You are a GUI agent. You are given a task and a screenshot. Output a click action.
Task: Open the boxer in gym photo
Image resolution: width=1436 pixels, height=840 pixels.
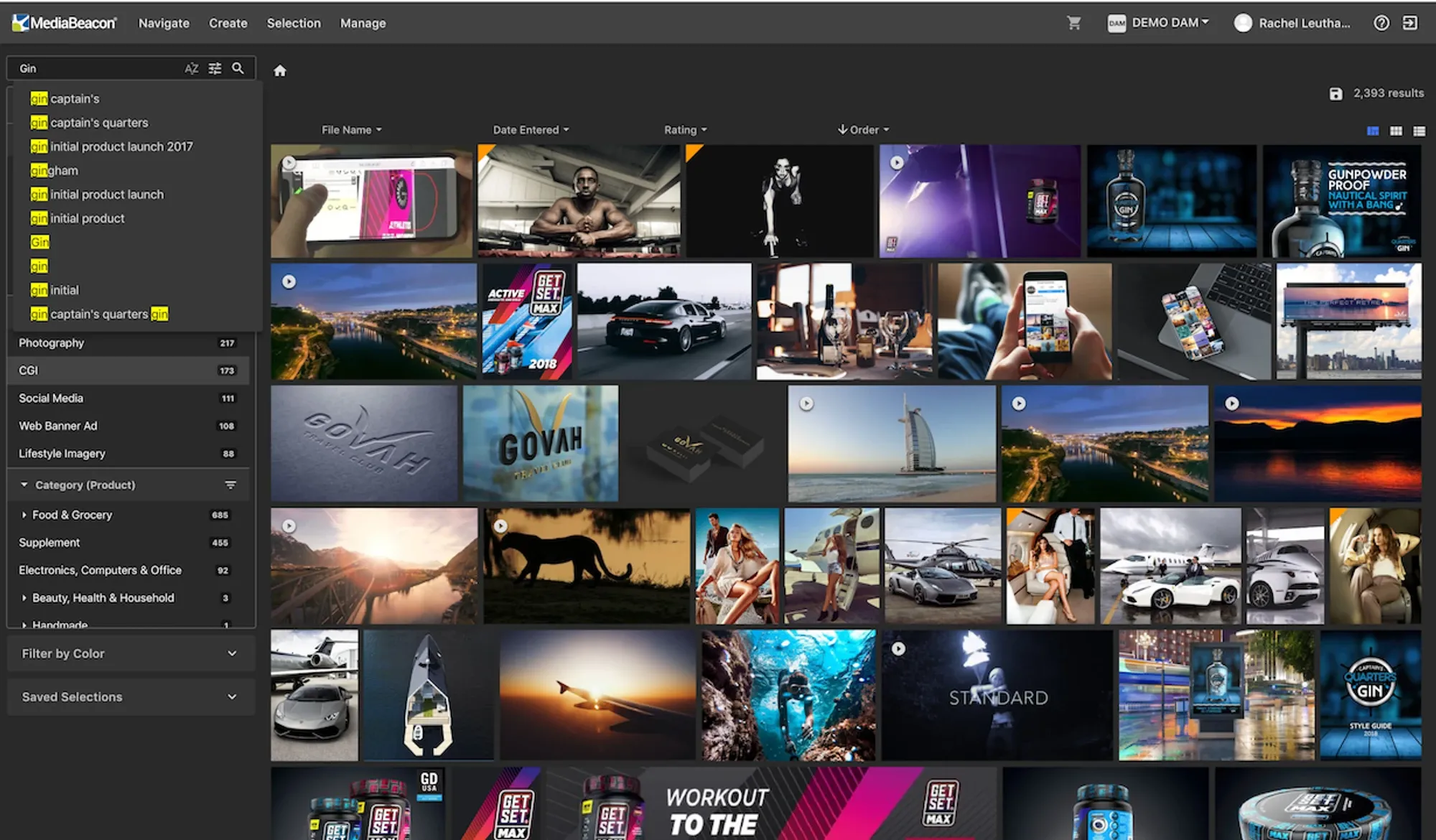(x=579, y=201)
